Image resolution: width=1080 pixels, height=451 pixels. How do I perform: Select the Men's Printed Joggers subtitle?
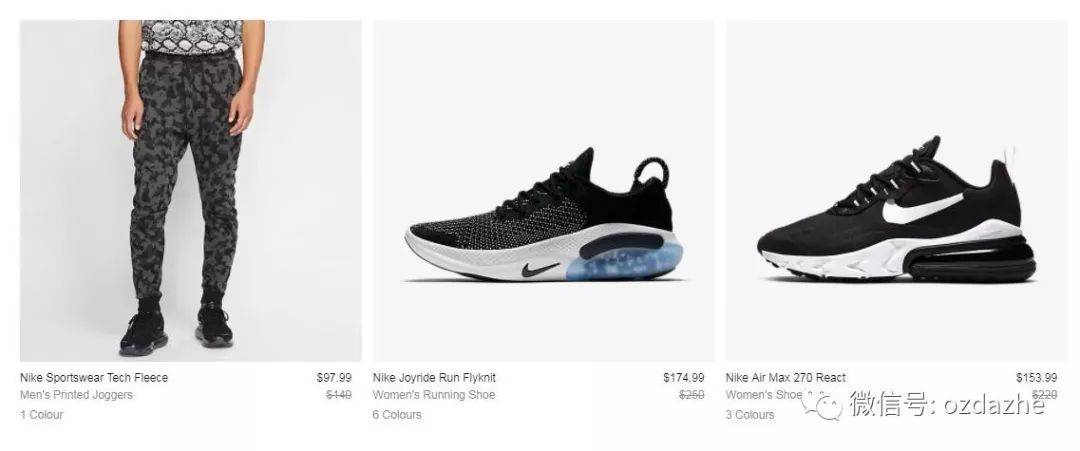tap(76, 395)
